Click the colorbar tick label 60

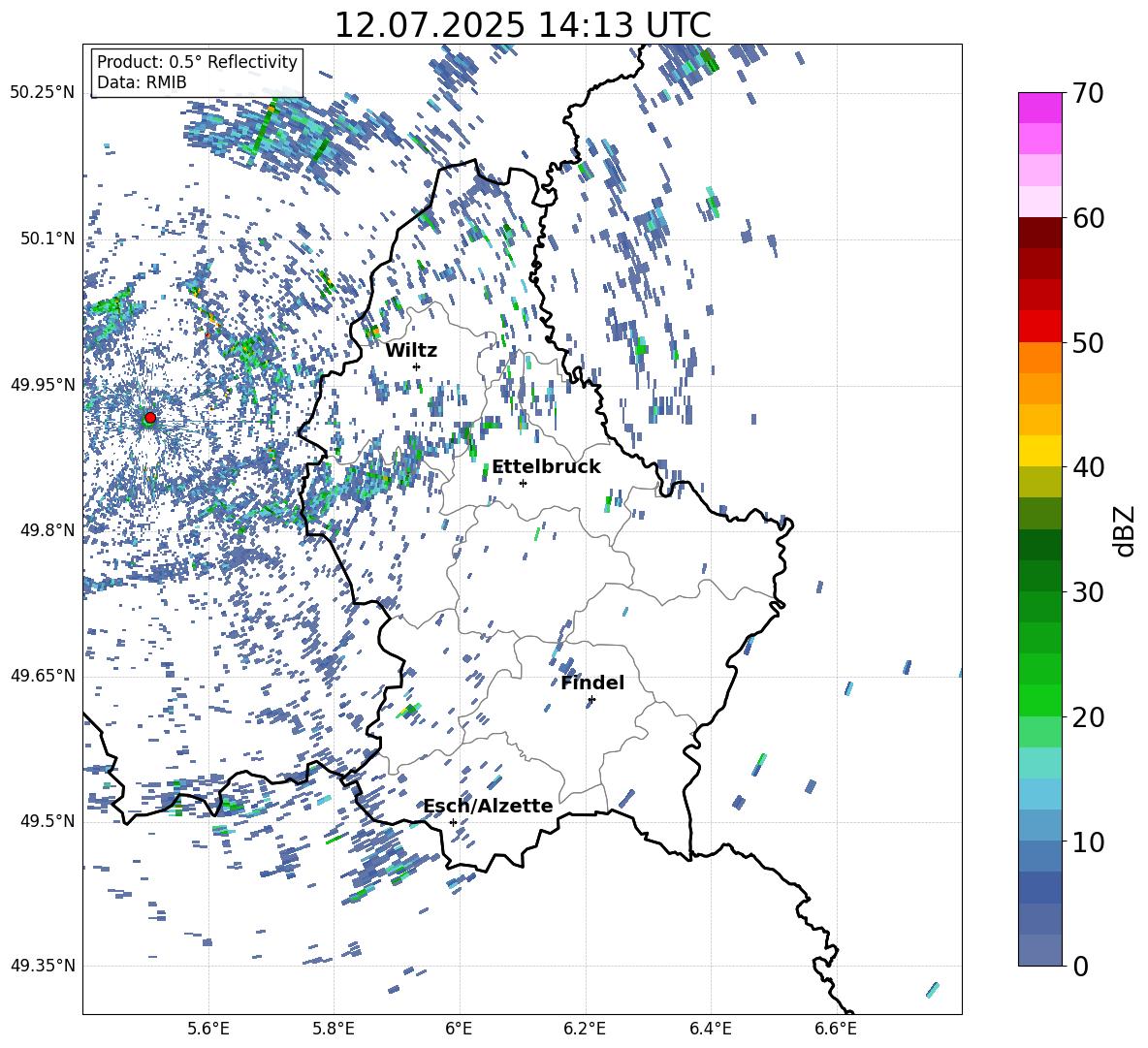pyautogui.click(x=1088, y=218)
